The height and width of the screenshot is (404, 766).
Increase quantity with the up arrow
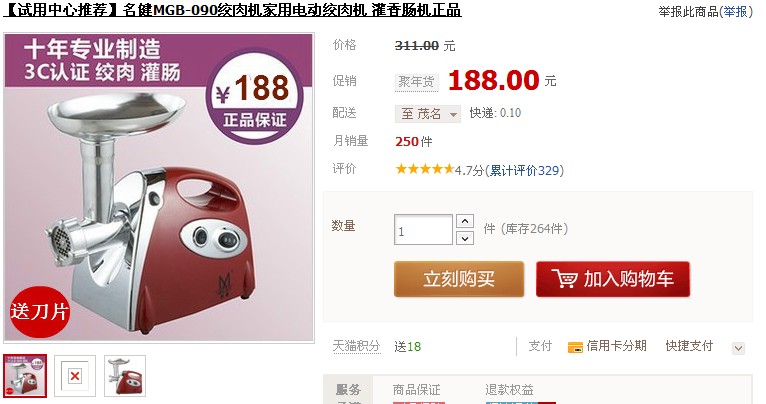tap(465, 222)
